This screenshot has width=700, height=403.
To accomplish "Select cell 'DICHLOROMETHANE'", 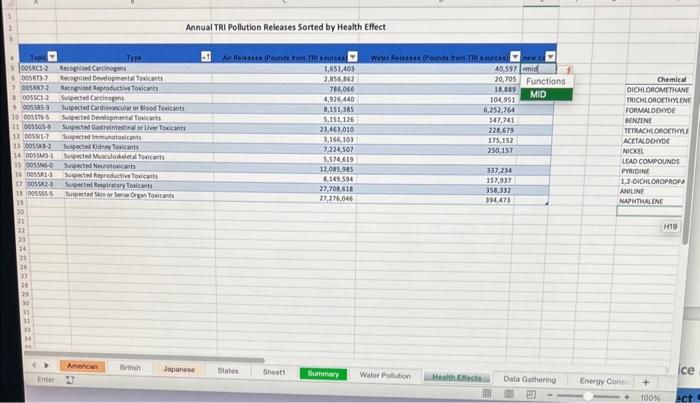I will [658, 90].
